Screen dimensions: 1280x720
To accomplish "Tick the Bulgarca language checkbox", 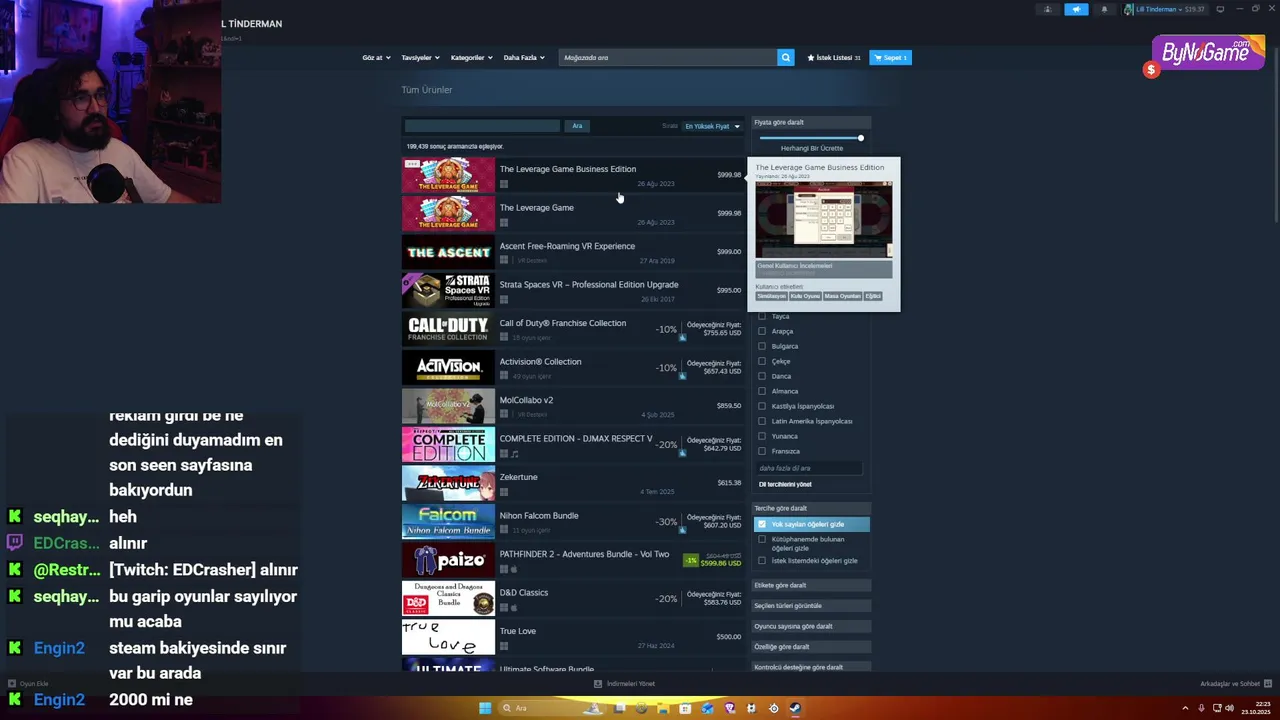I will click(762, 346).
